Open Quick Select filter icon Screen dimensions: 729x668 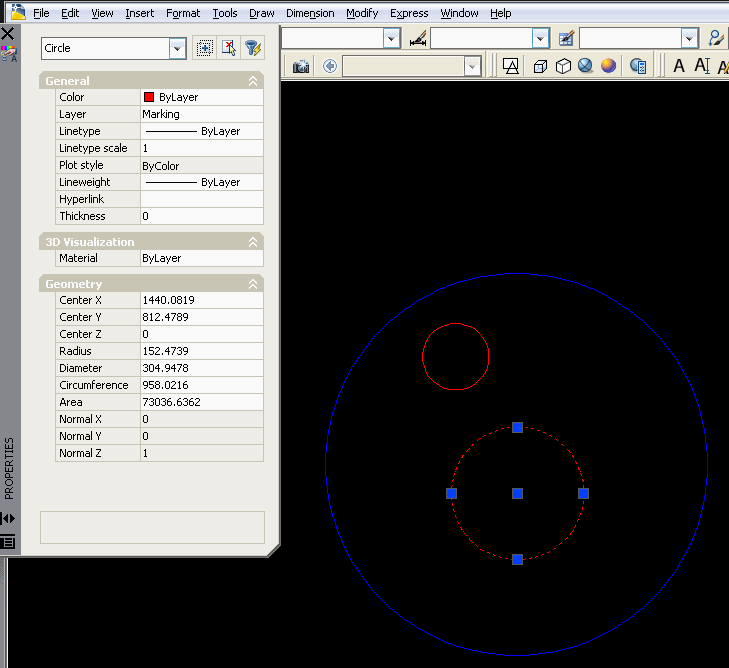[x=253, y=48]
